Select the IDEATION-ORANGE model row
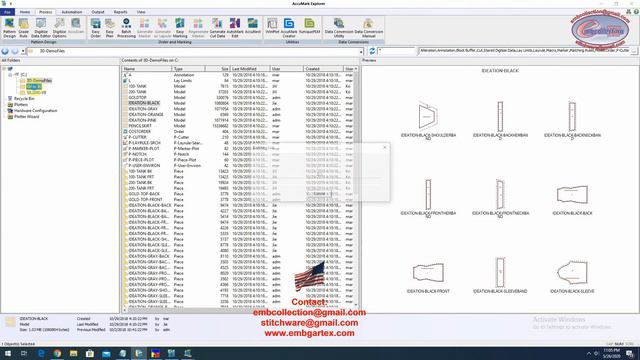The image size is (640, 360). [239, 115]
